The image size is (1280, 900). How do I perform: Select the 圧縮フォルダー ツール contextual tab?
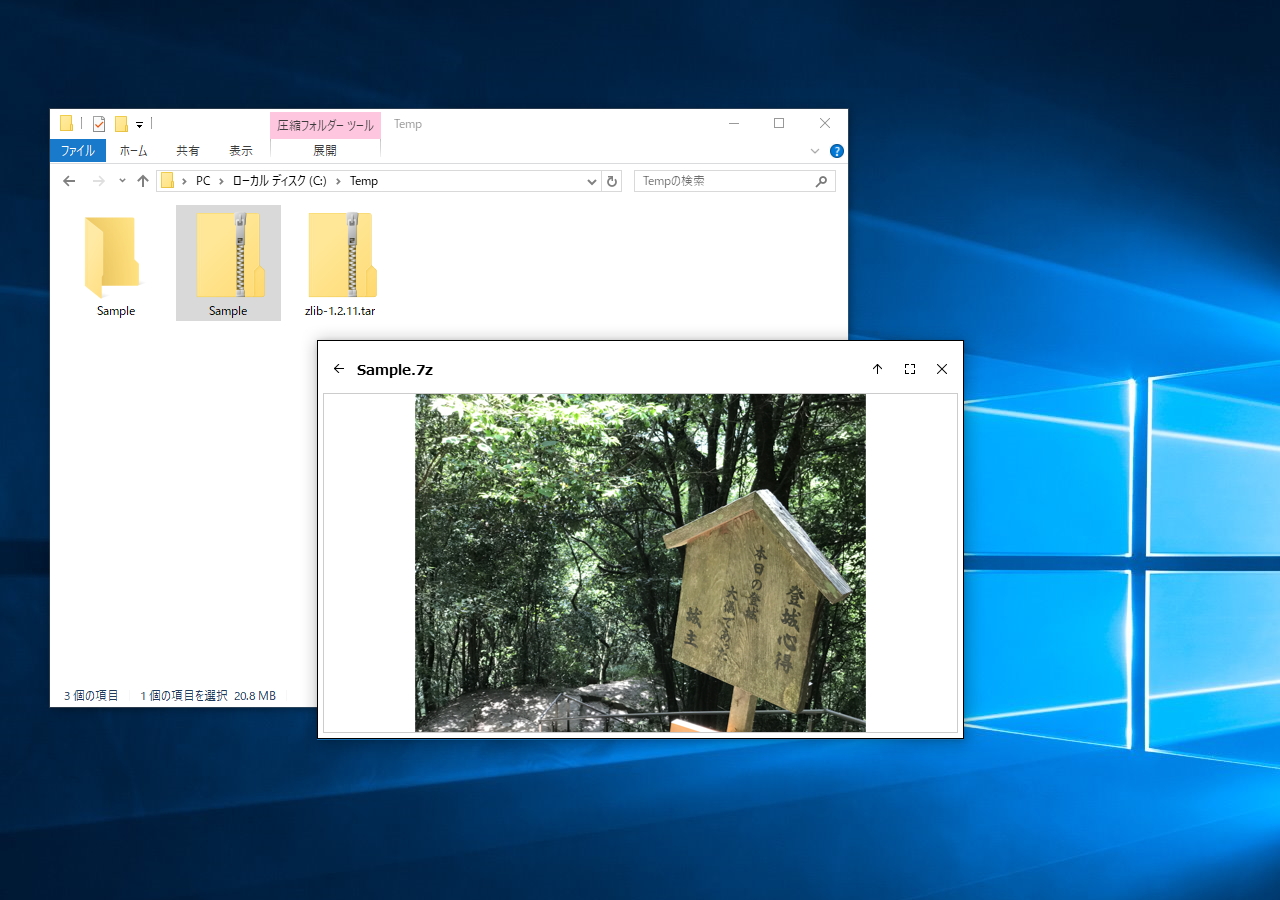click(325, 125)
